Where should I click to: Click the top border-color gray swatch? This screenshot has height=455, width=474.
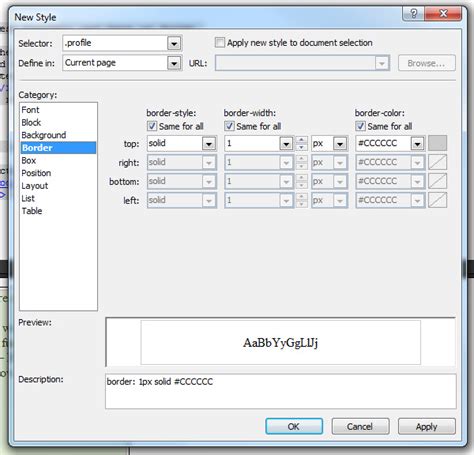point(437,143)
